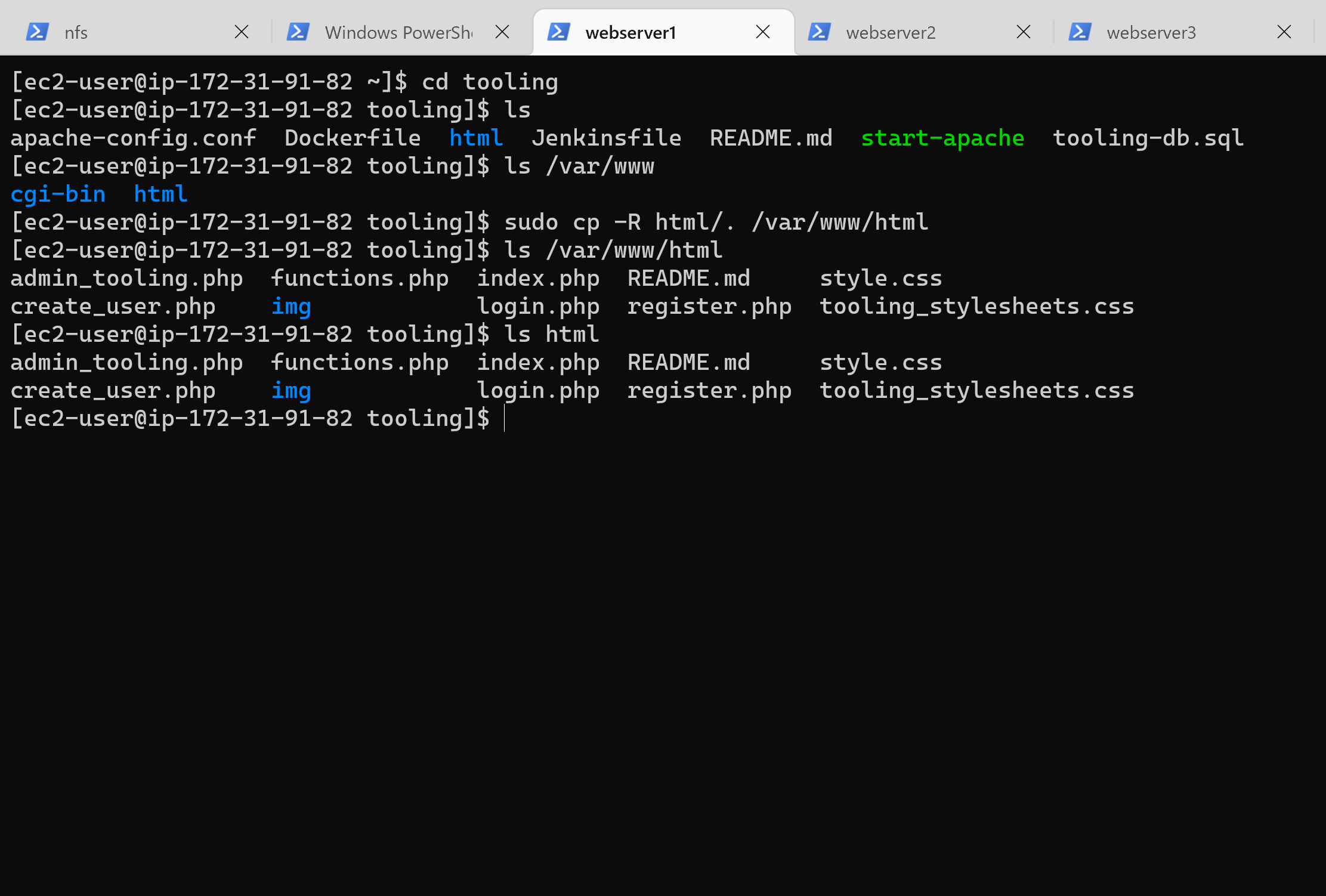Click the green start-apache filename

coord(942,138)
